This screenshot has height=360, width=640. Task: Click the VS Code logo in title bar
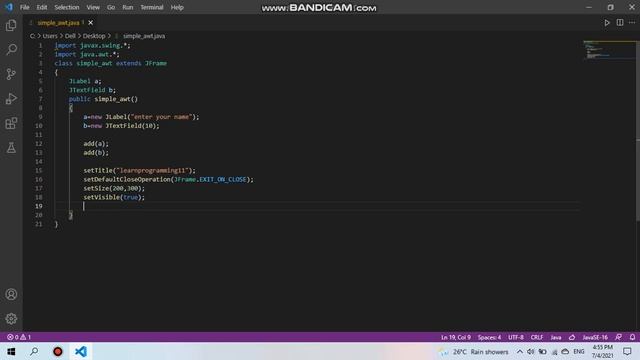tap(9, 7)
